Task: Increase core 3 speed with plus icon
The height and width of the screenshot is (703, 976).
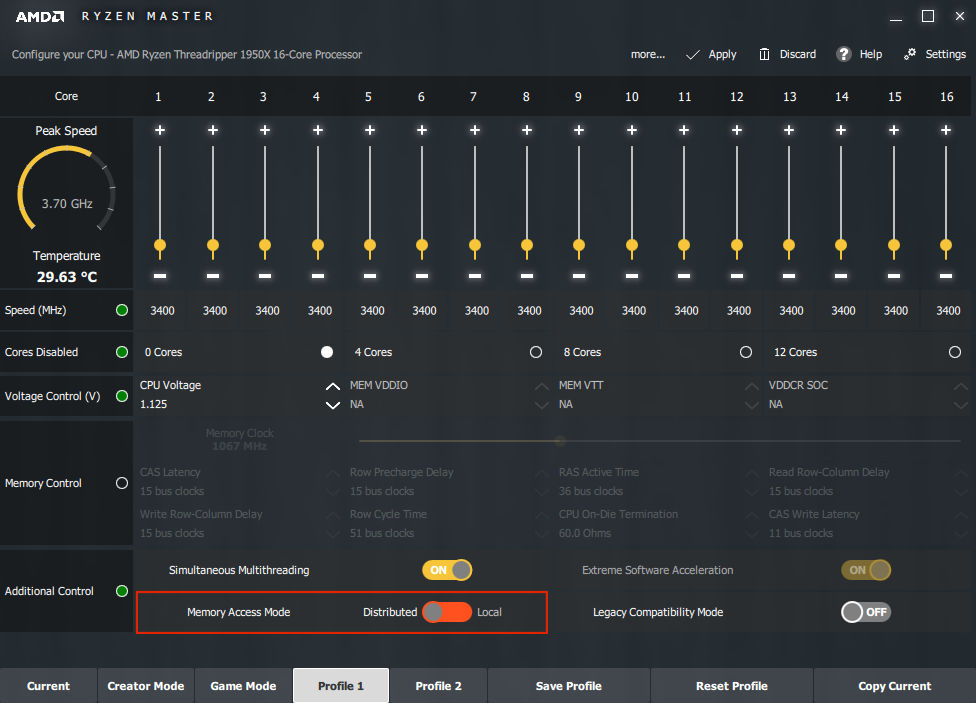Action: (x=265, y=130)
